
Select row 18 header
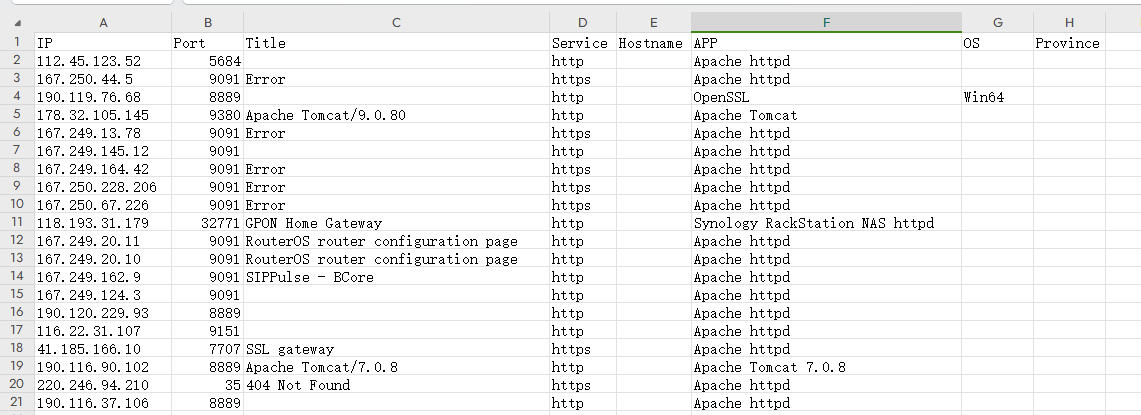pos(17,348)
